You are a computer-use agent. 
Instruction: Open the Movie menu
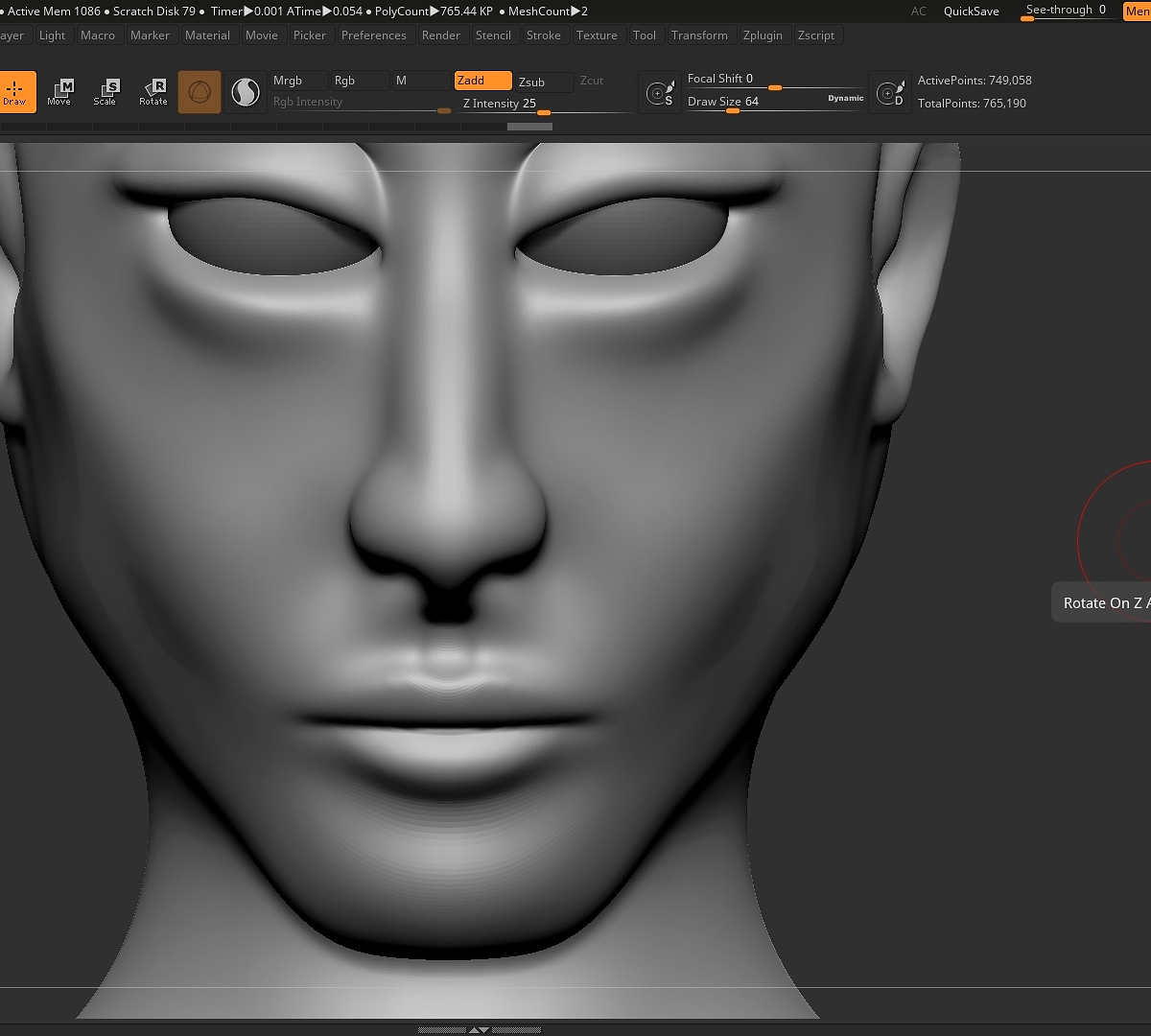[262, 35]
